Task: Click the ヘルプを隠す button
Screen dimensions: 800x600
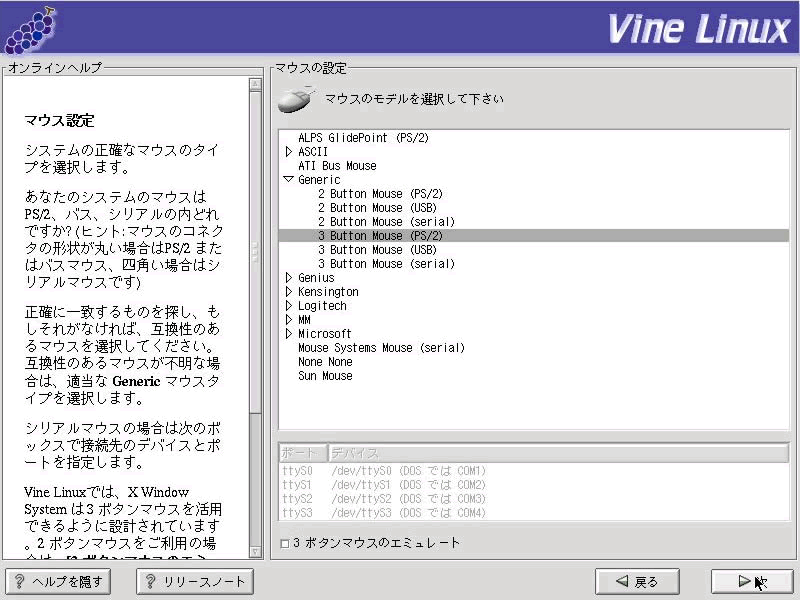Action: [58, 582]
